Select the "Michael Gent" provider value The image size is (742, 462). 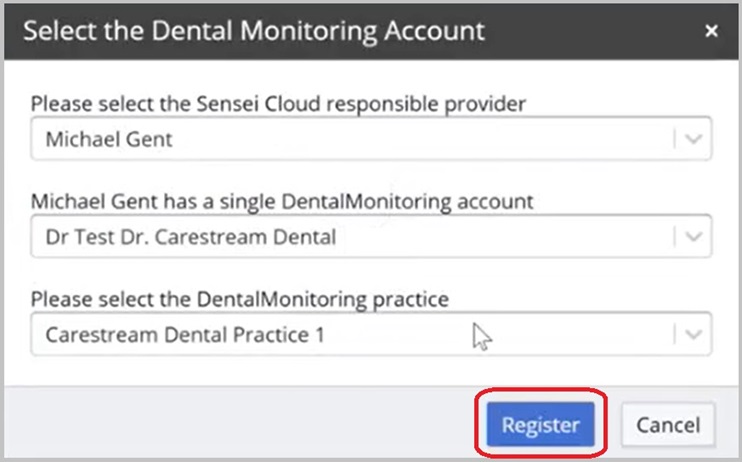[x=109, y=140]
